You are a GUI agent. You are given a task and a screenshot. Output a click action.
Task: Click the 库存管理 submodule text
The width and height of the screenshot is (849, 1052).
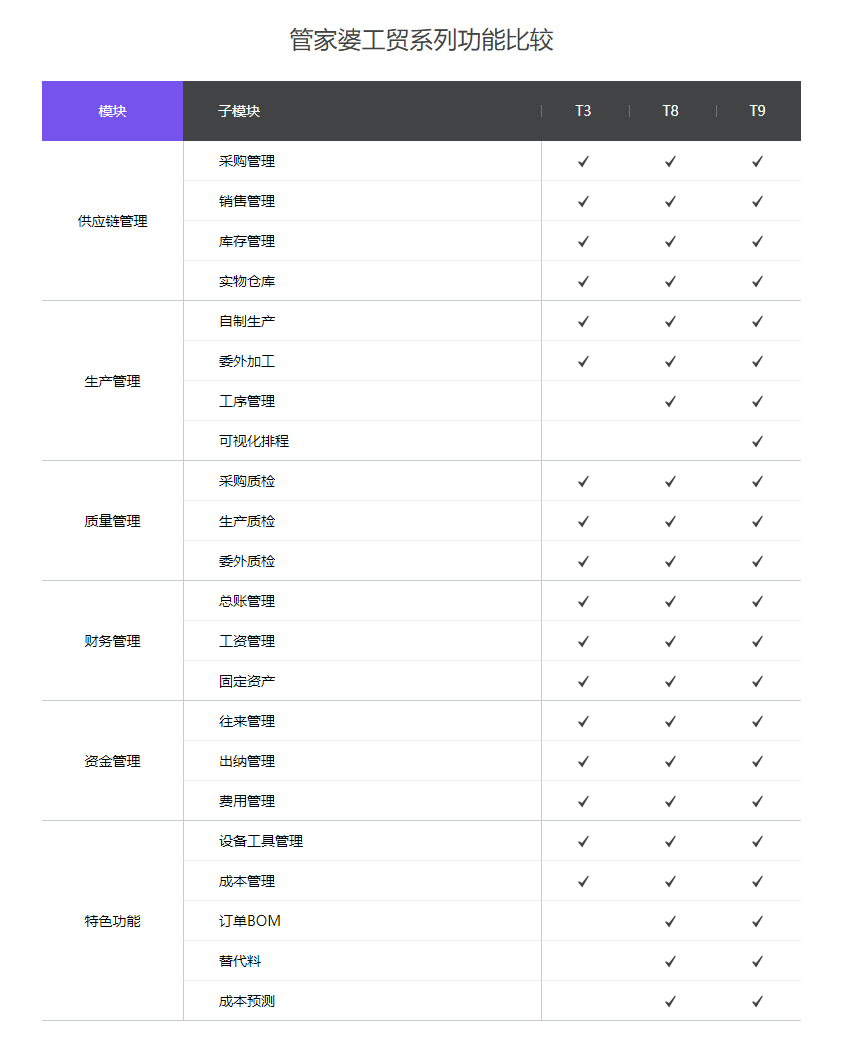(x=246, y=242)
